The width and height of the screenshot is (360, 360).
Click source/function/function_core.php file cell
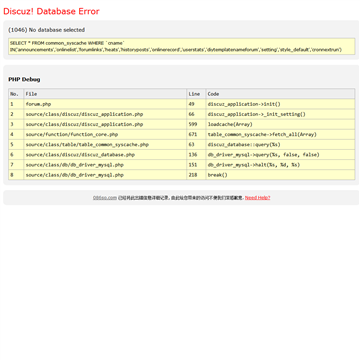[x=105, y=135]
